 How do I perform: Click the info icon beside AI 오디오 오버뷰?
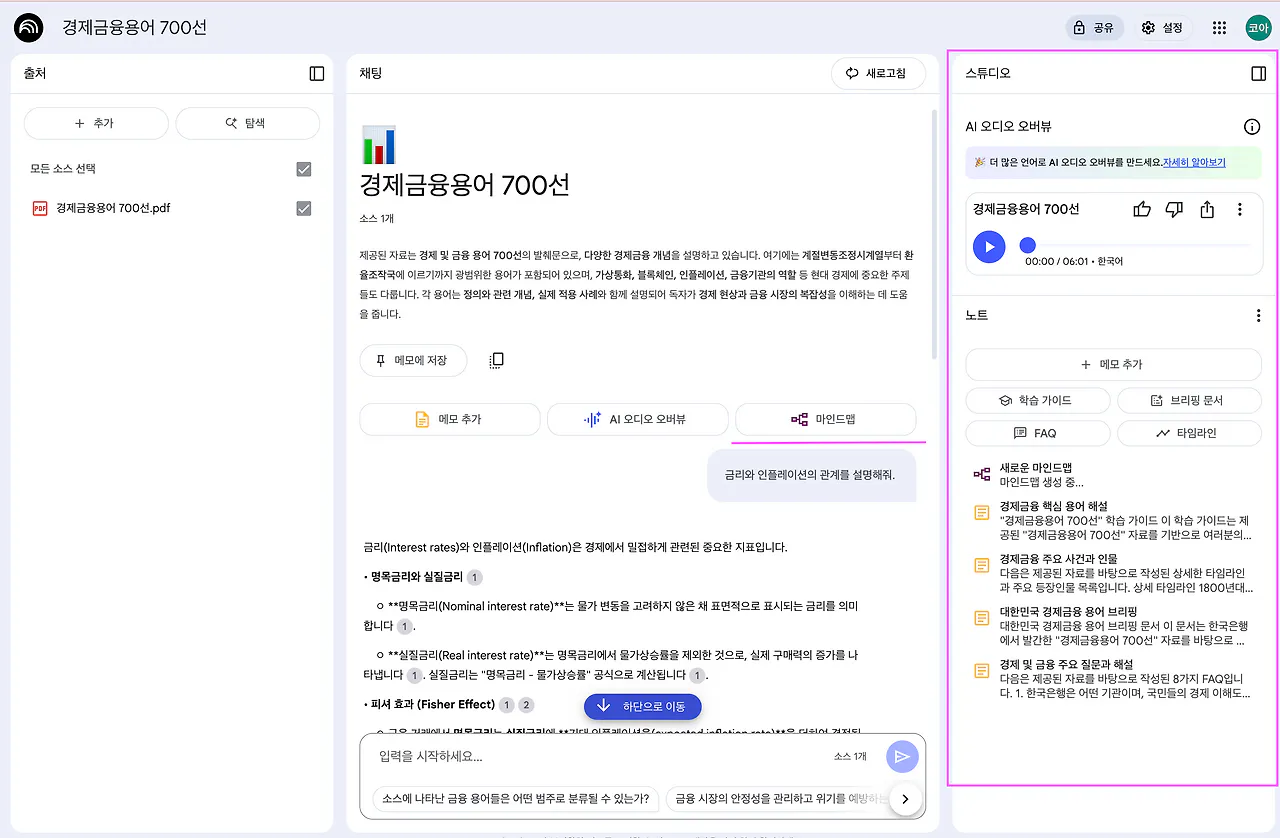point(1251,127)
